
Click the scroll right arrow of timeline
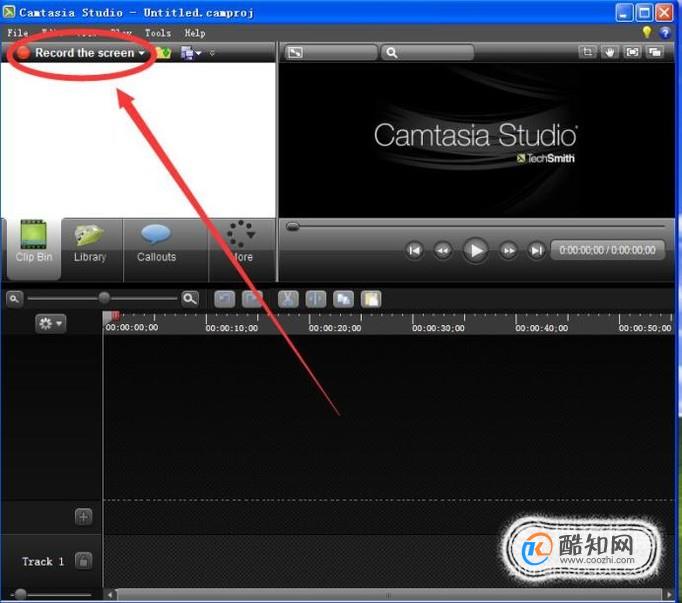click(x=669, y=595)
